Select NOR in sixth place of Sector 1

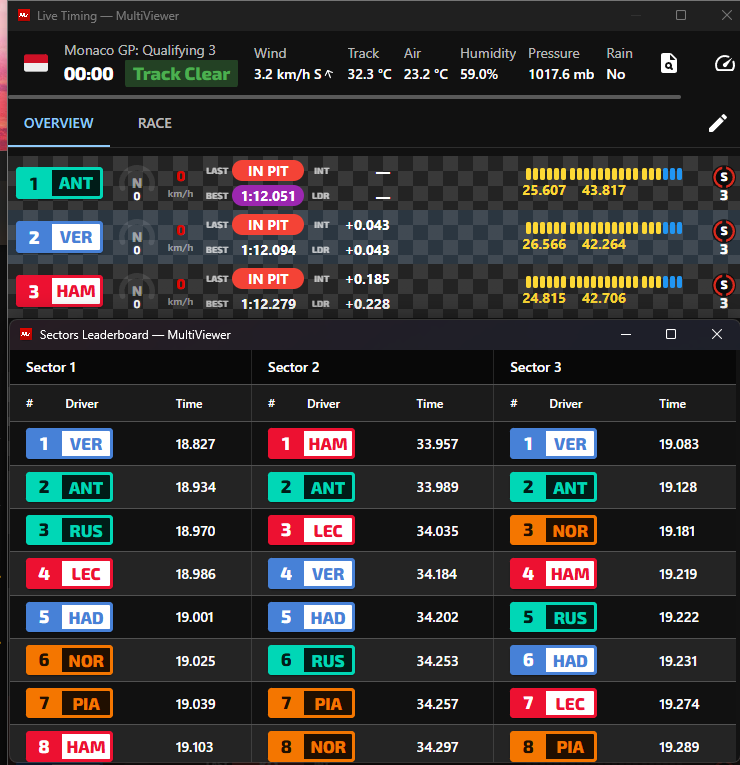pos(69,661)
